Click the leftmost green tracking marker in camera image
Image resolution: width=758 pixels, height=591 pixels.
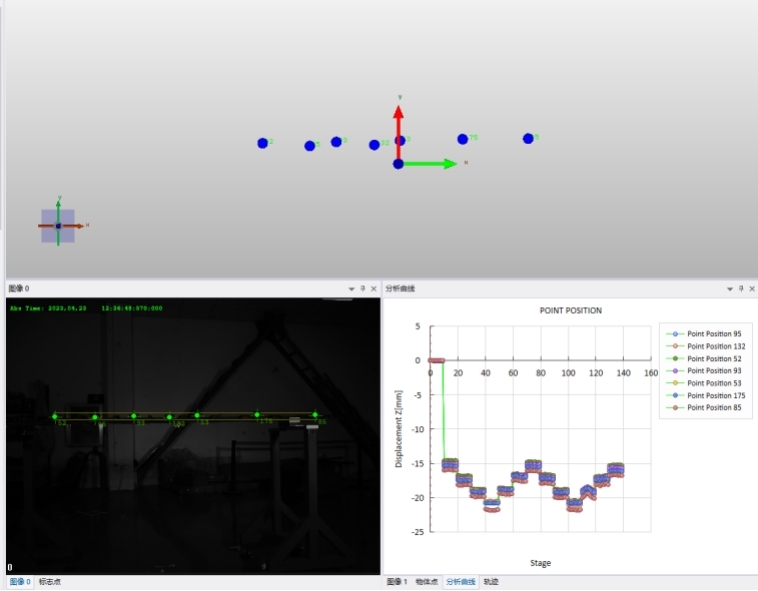(55, 416)
